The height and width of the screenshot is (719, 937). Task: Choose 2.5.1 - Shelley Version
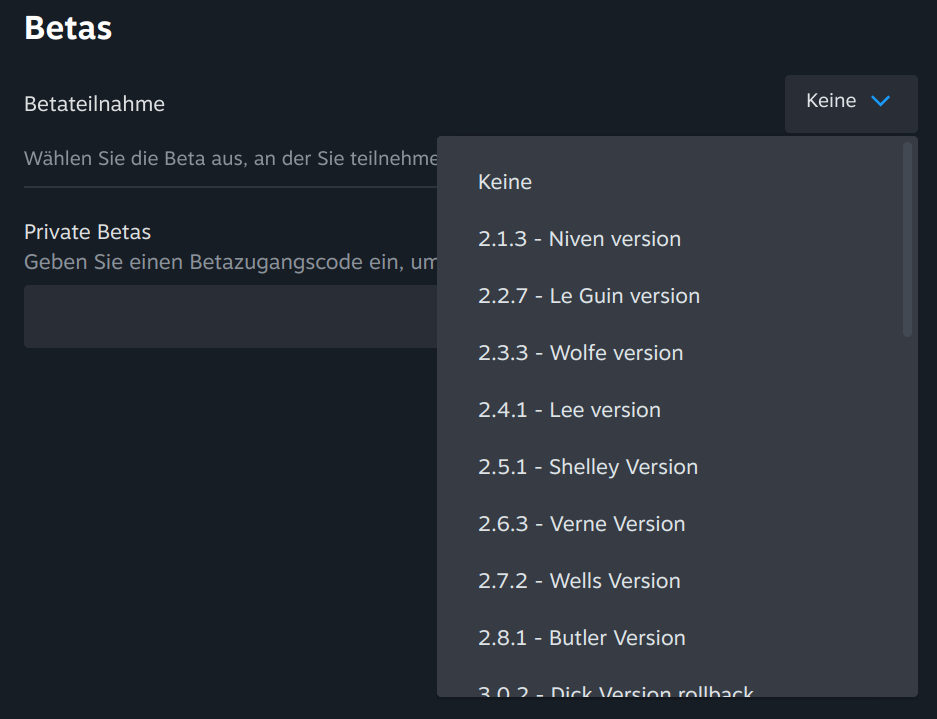tap(588, 467)
